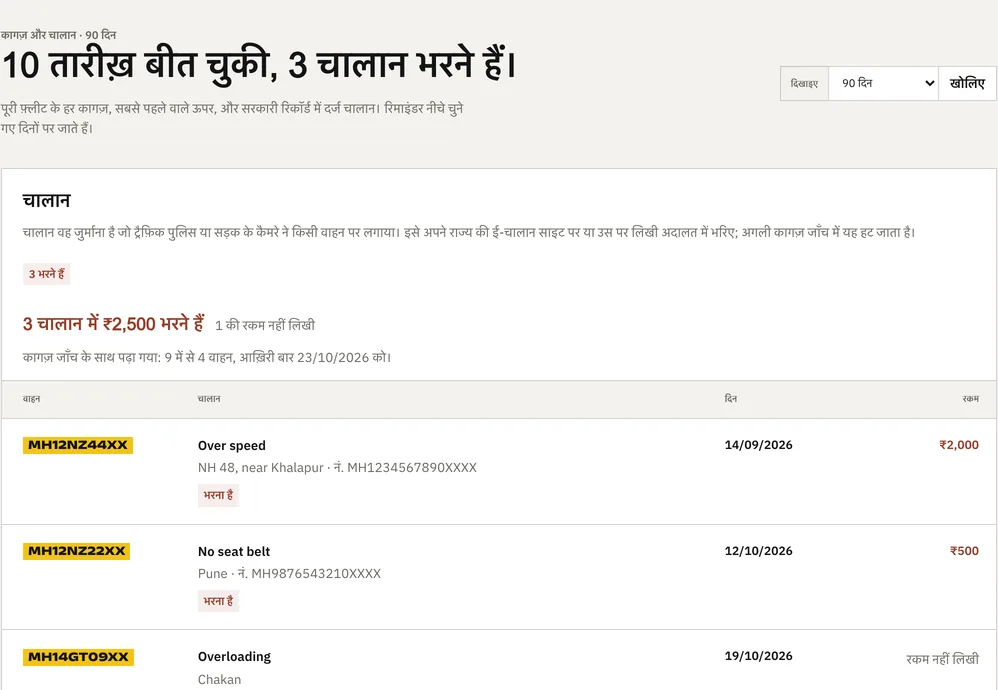Click the खोलिए button
Screen dimensions: 998x690
967,83
